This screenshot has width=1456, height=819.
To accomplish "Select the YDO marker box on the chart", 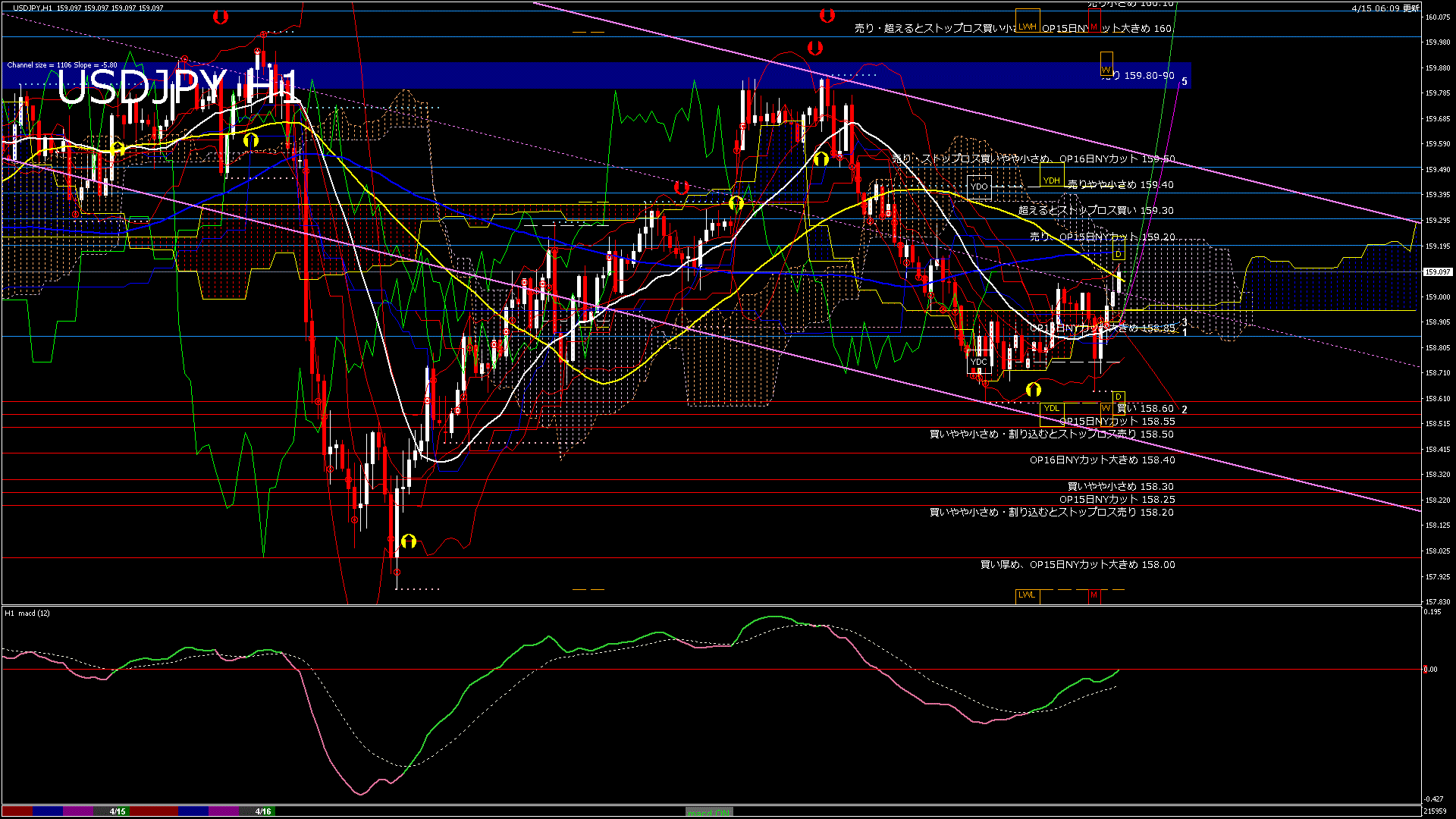I will pos(979,185).
